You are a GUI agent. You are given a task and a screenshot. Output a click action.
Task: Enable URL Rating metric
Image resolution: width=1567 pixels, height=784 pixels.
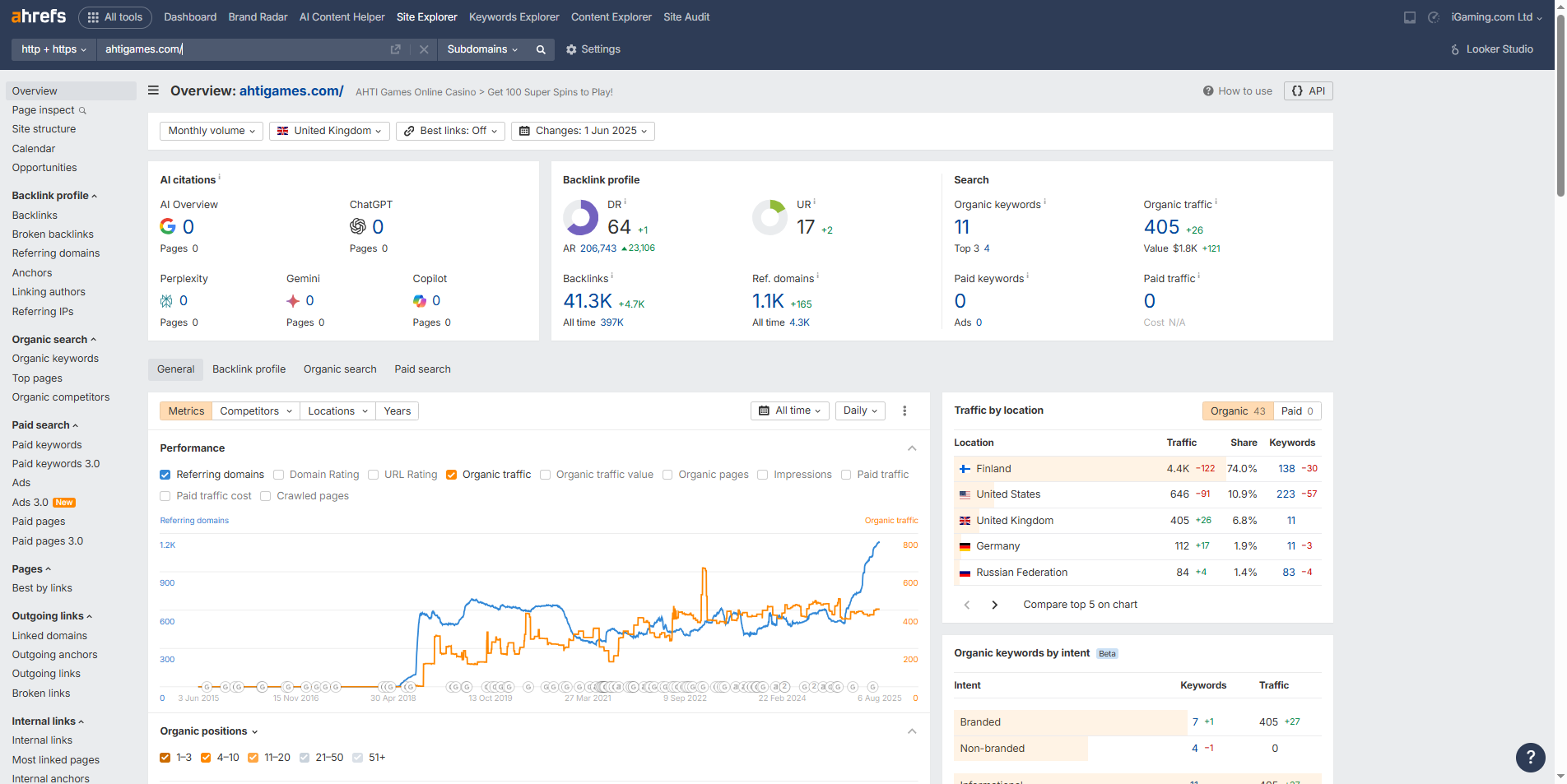point(374,475)
